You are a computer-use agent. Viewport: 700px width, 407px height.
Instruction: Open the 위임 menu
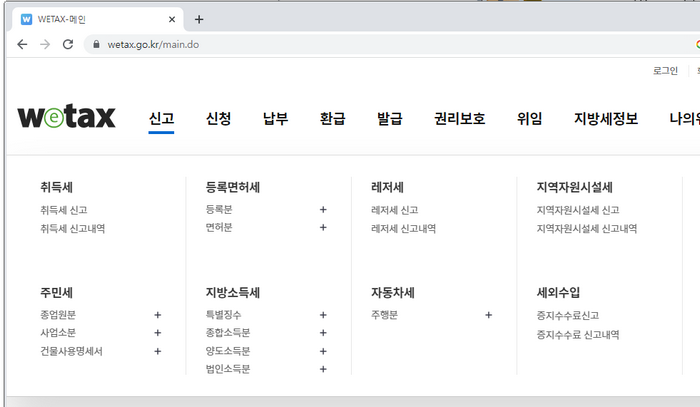coord(529,119)
